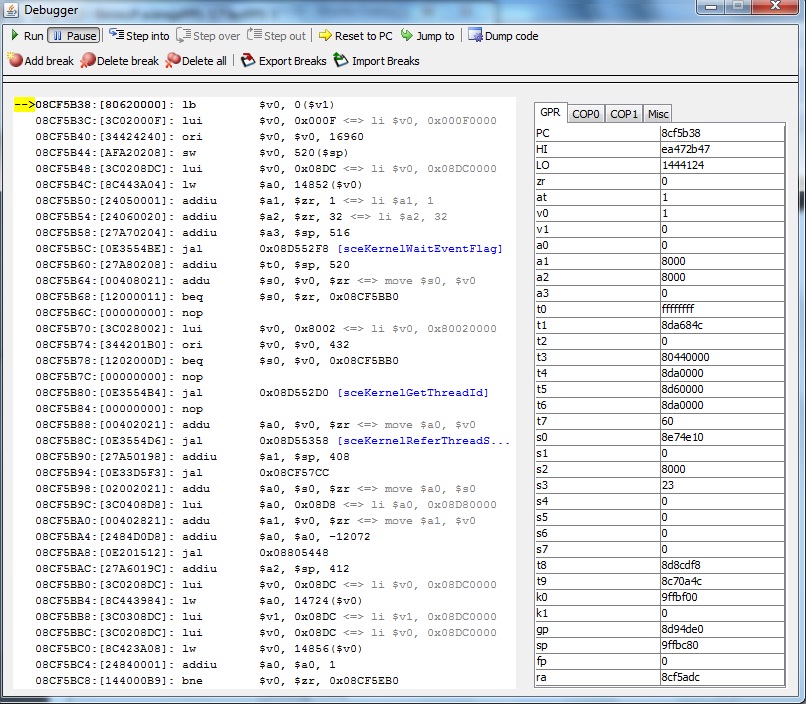The height and width of the screenshot is (704, 806).
Task: Select the GPR tab
Action: click(x=550, y=114)
